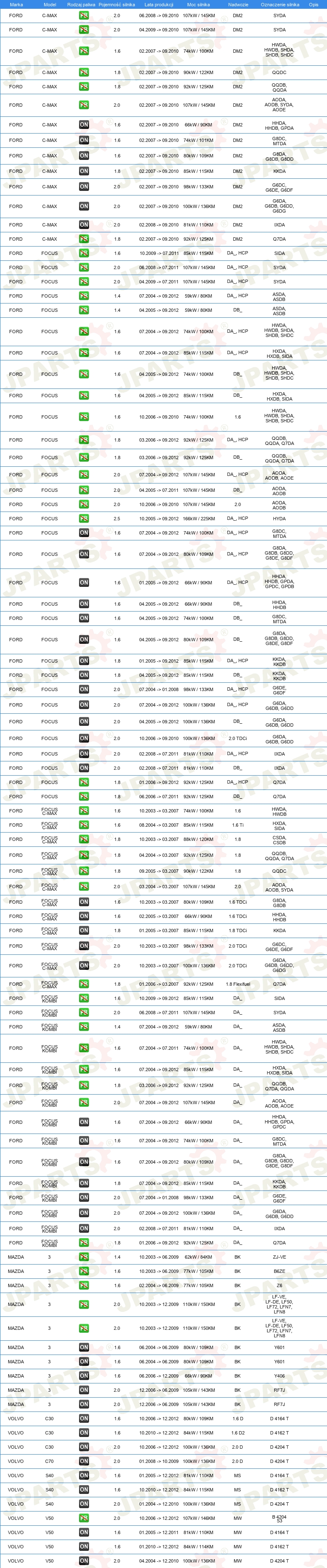Click the 1.8 Flexifuel body cell

(x=238, y=984)
